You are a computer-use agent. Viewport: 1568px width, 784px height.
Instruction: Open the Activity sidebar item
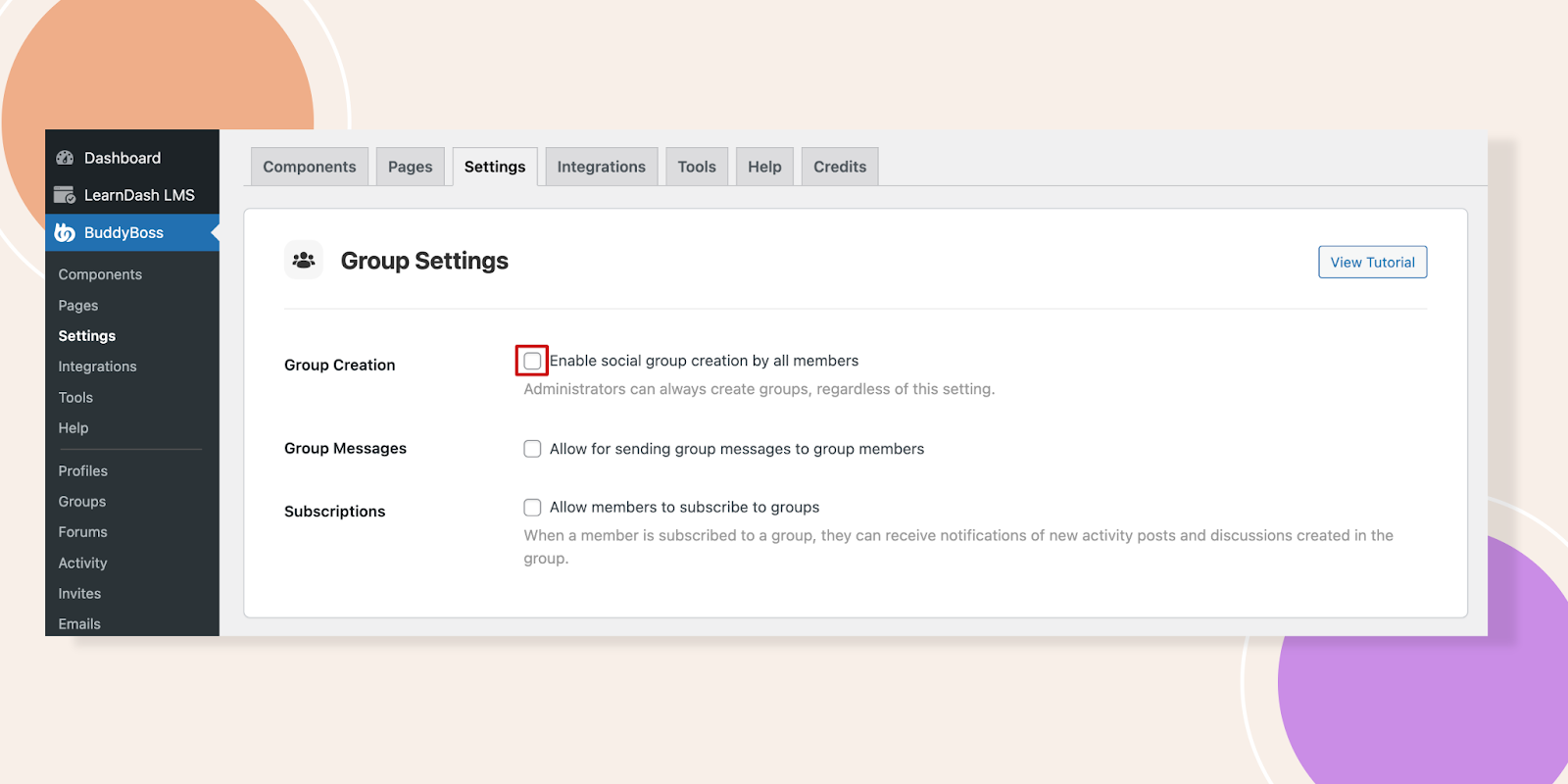tap(83, 563)
